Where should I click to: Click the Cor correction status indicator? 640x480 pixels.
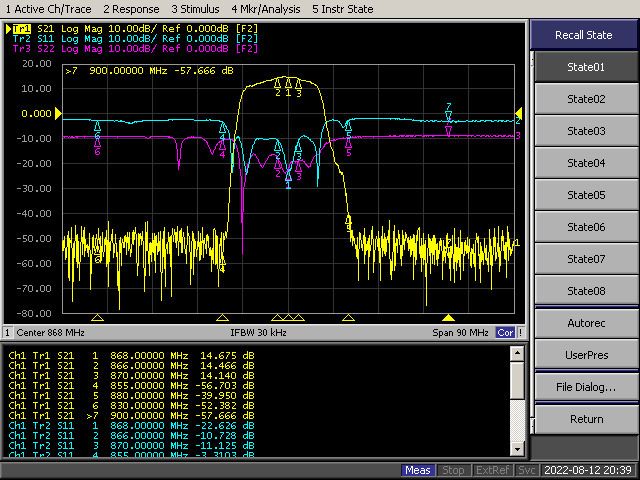coord(505,333)
